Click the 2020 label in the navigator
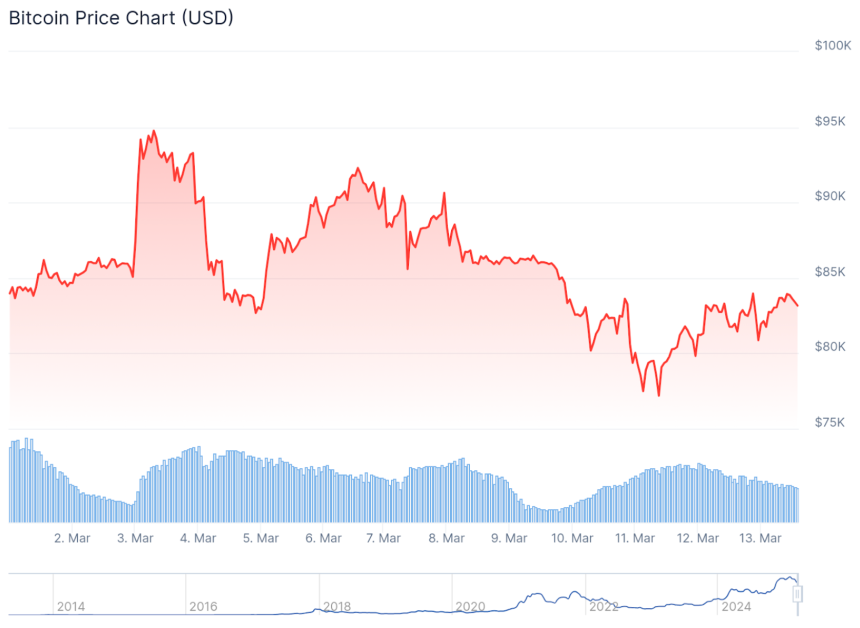 pos(470,606)
